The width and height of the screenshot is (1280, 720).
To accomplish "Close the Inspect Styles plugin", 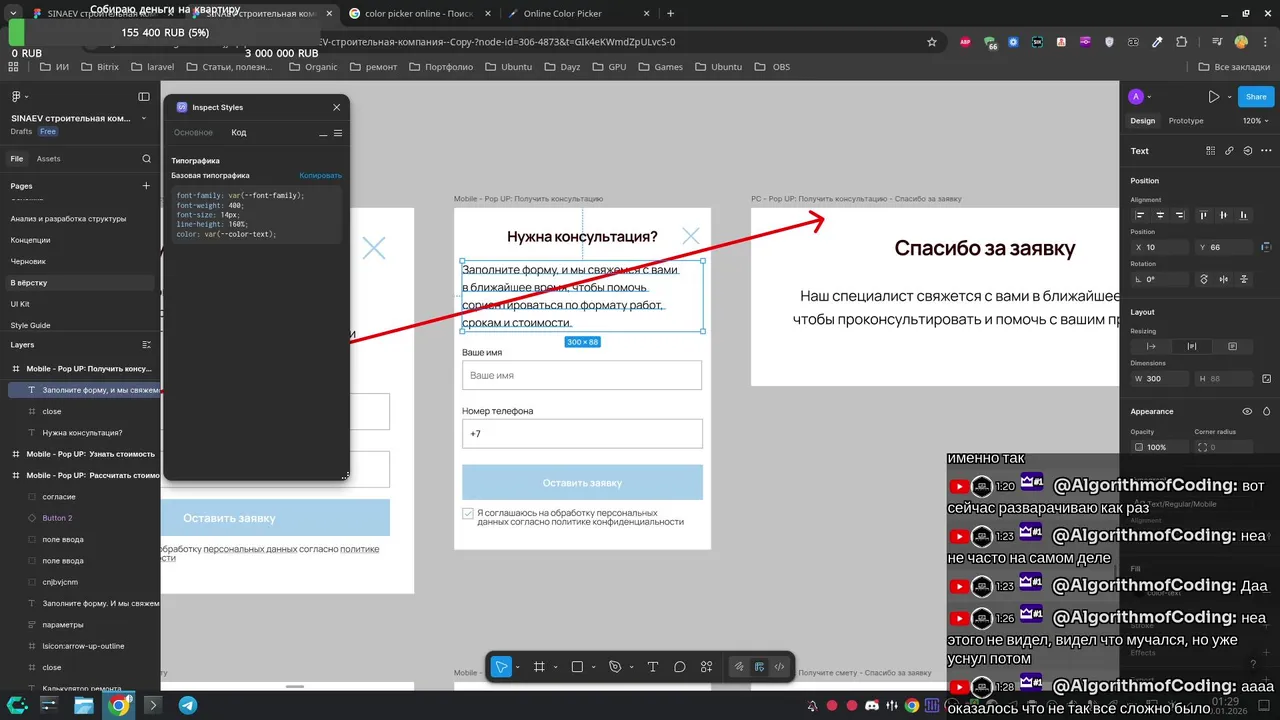I will [336, 107].
